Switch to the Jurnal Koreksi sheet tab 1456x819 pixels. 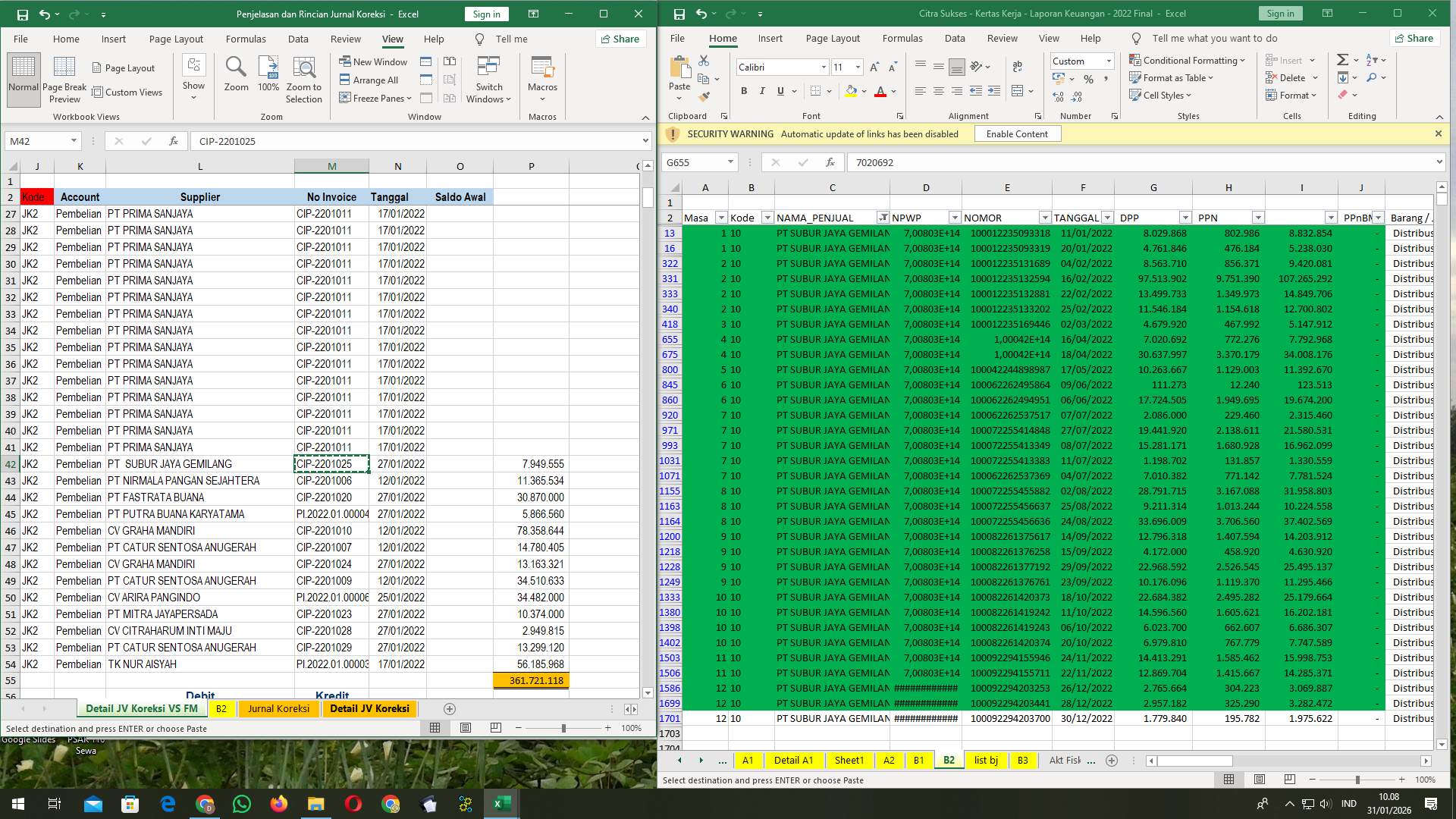[278, 708]
